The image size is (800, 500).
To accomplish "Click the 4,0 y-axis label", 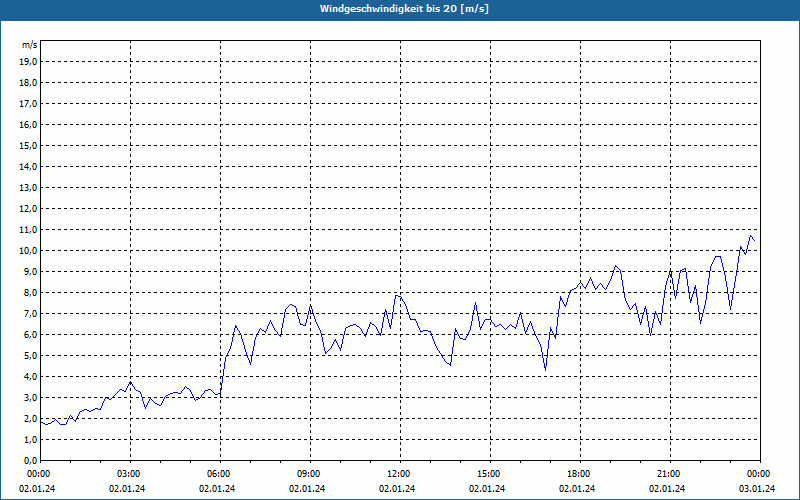I will [x=30, y=377].
